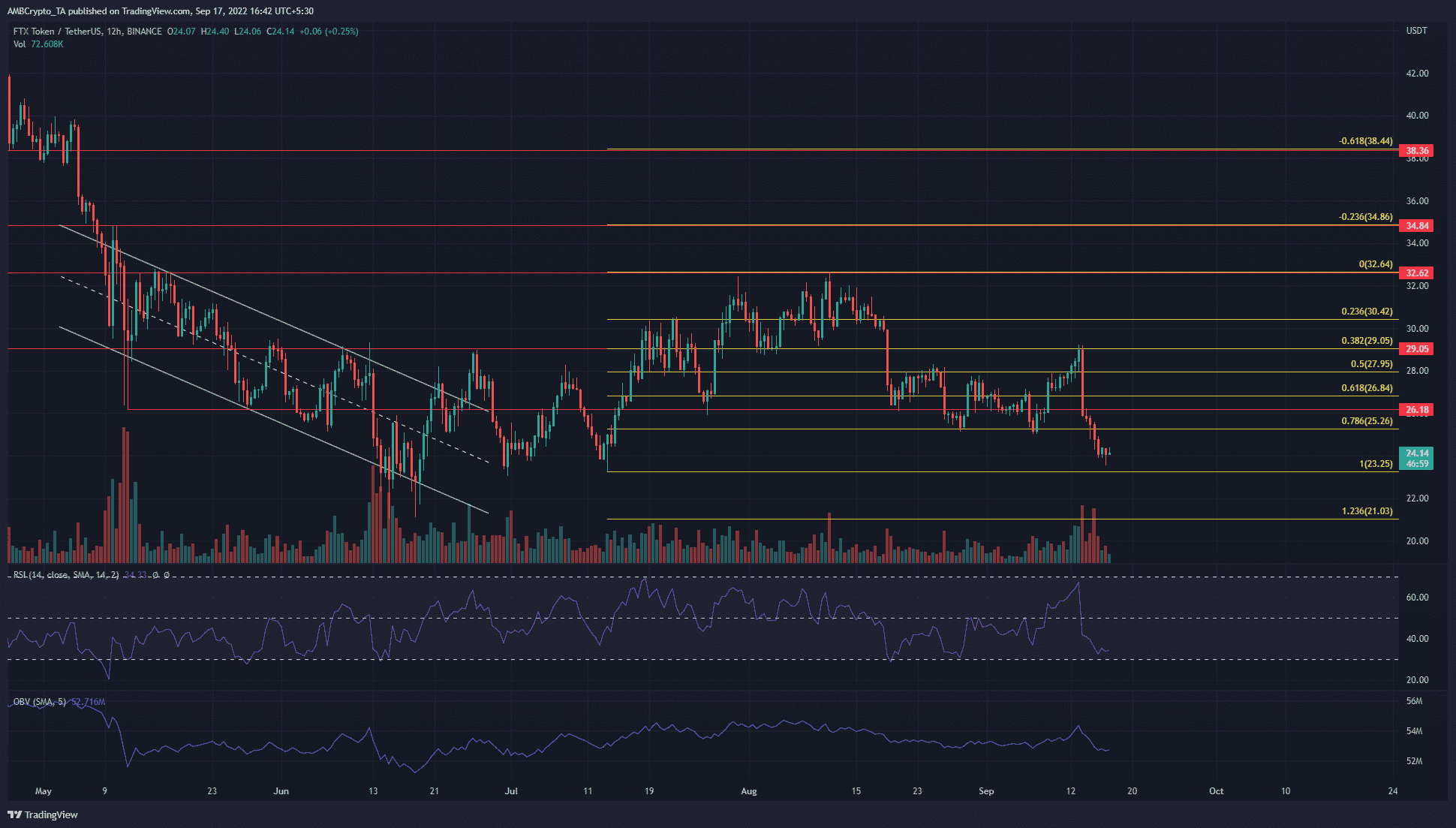Click the red 34.84 price tag
The height and width of the screenshot is (828, 1456).
1416,226
